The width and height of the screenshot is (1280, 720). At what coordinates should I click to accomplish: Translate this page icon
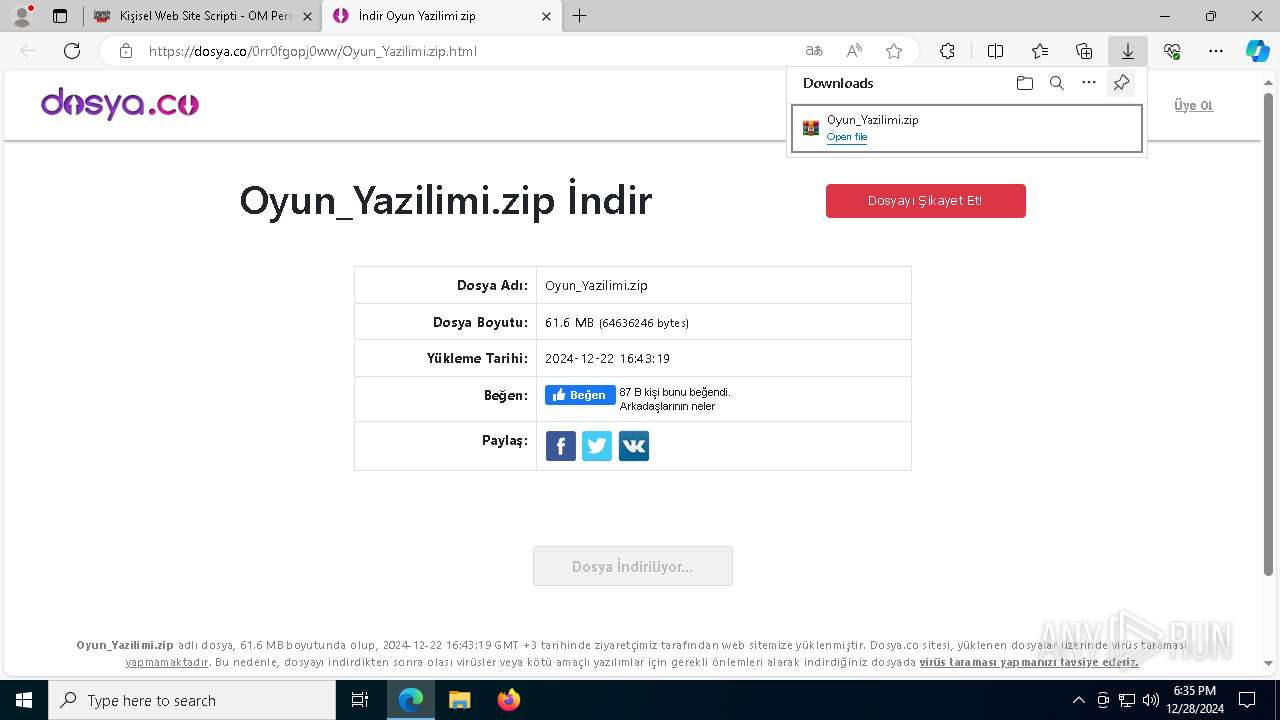point(814,51)
